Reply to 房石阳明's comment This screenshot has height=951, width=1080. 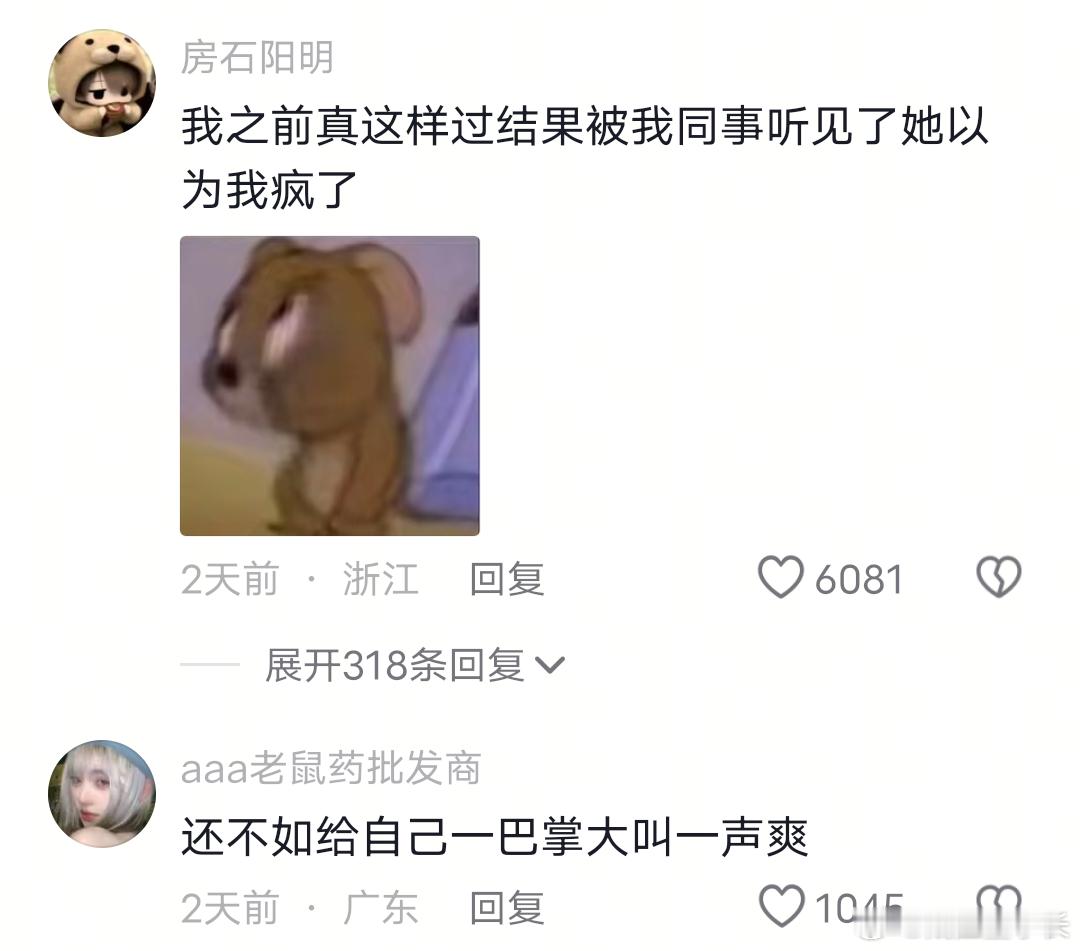[x=507, y=578]
